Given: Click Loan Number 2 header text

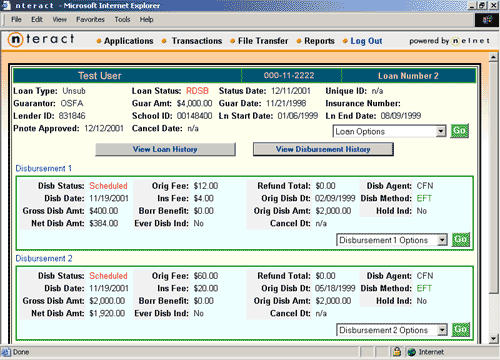Looking at the screenshot, I should (408, 76).
